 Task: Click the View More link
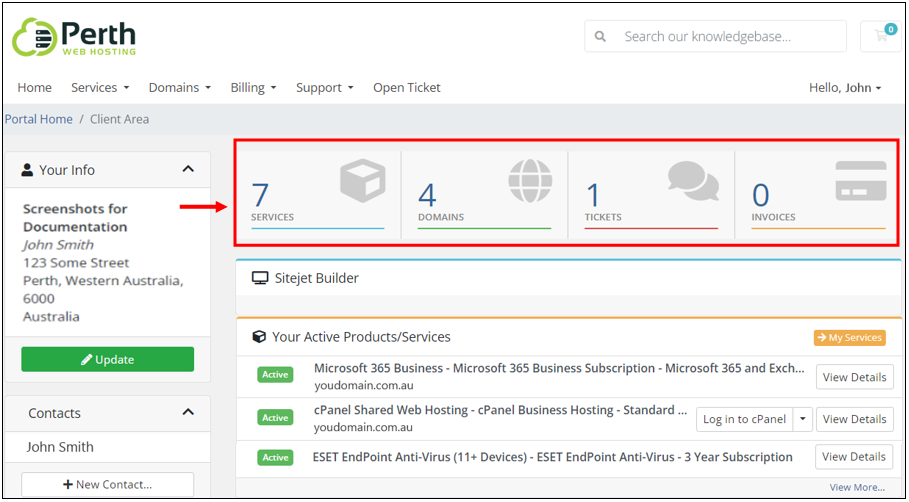point(857,487)
